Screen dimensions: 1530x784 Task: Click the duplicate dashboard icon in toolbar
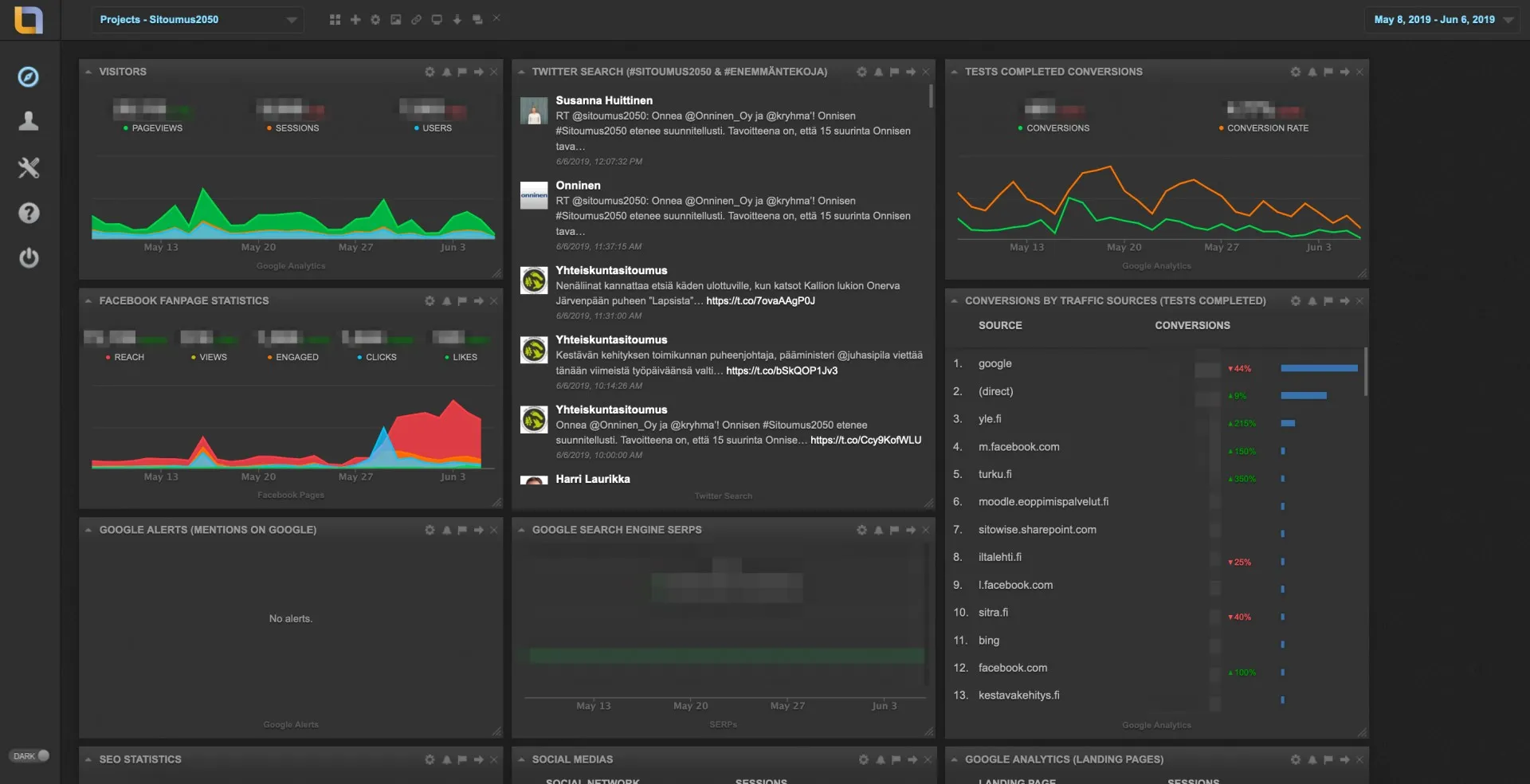(477, 19)
